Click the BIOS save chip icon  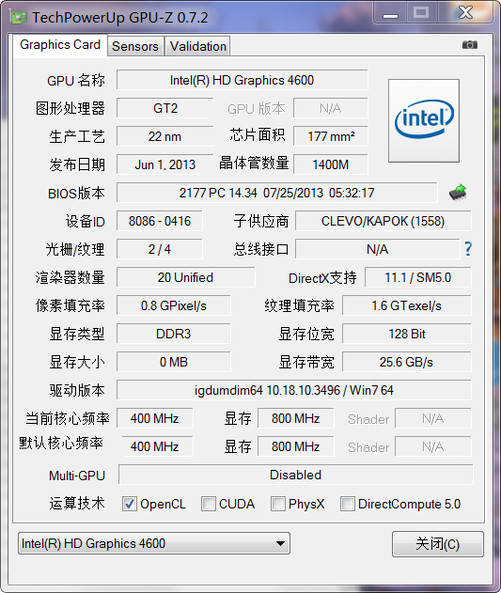(458, 192)
